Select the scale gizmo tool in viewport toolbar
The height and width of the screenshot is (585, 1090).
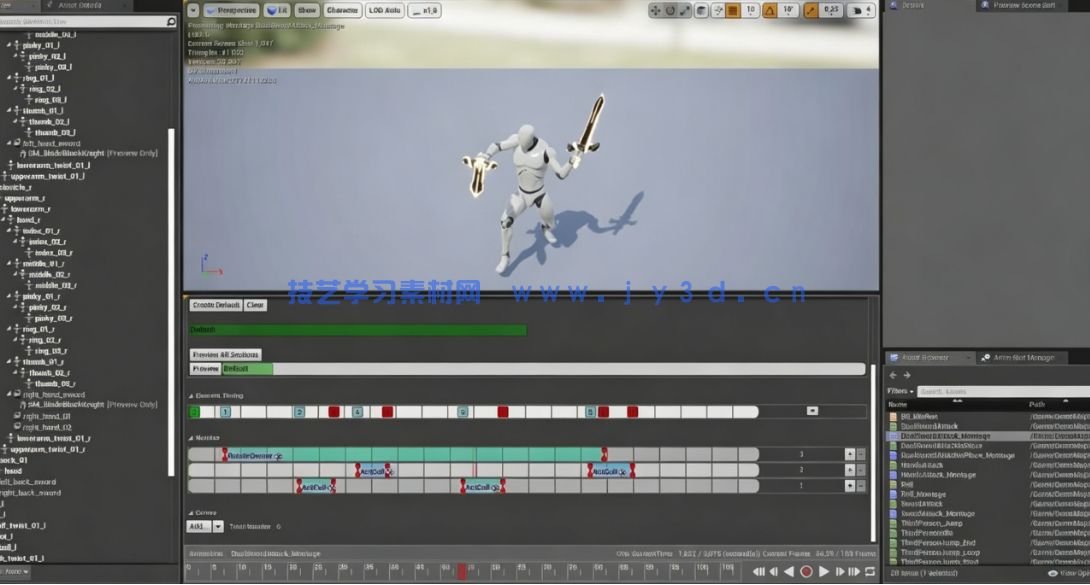685,11
